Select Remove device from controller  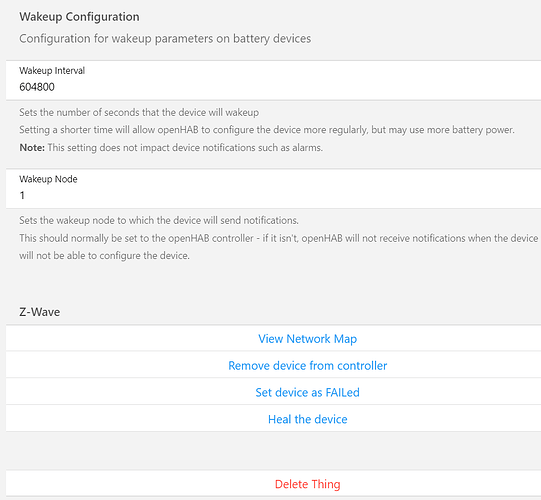point(307,365)
